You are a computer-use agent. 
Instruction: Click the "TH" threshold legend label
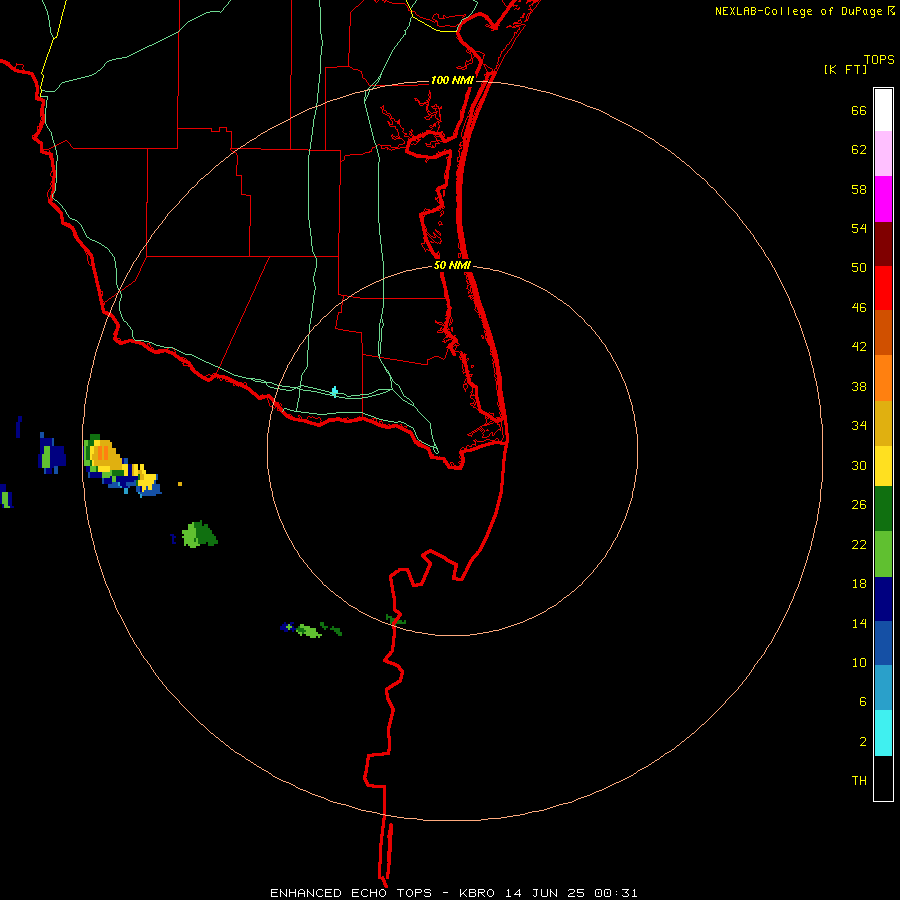(x=859, y=781)
